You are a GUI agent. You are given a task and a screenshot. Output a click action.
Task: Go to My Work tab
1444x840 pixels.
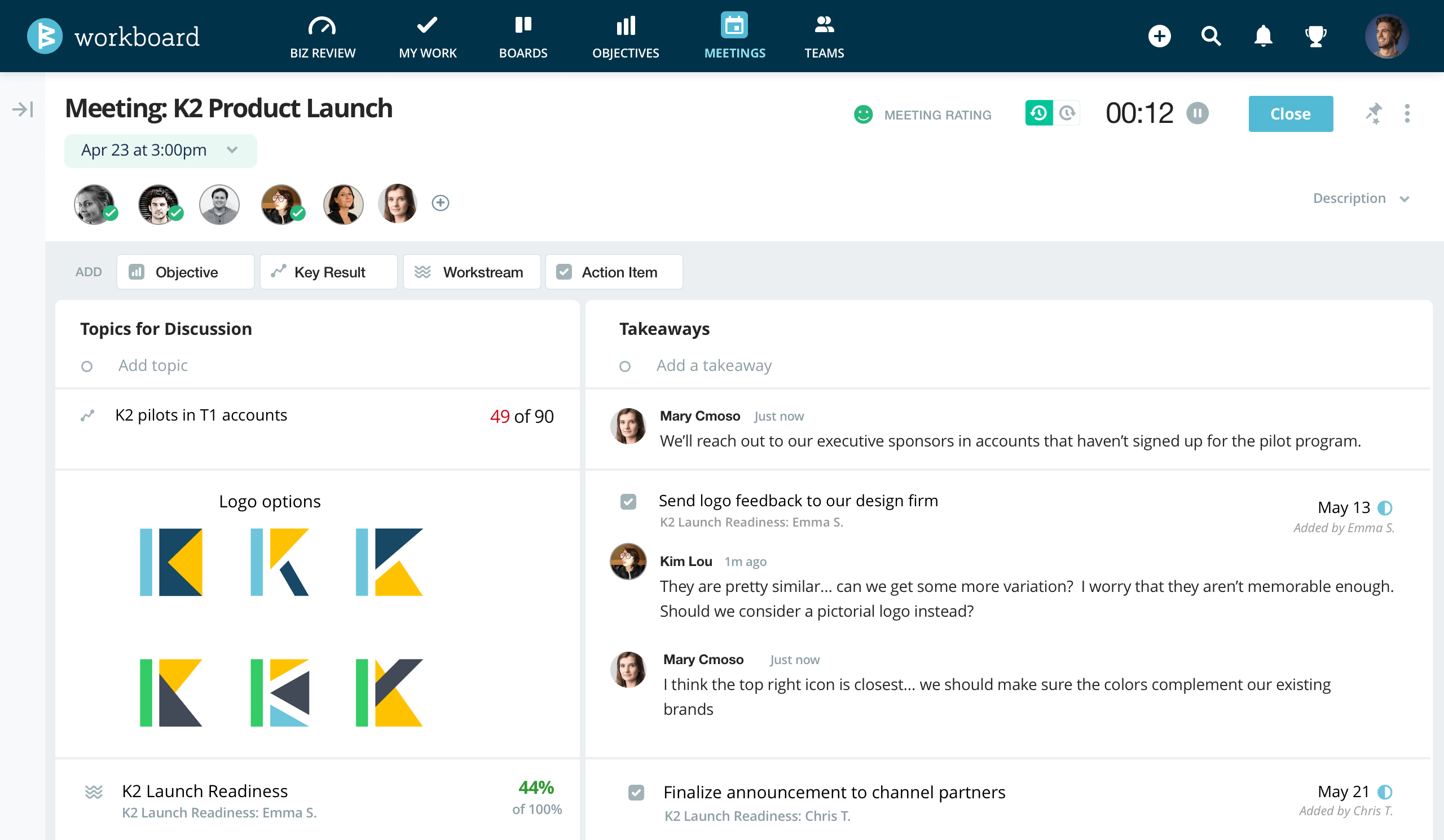(x=428, y=37)
